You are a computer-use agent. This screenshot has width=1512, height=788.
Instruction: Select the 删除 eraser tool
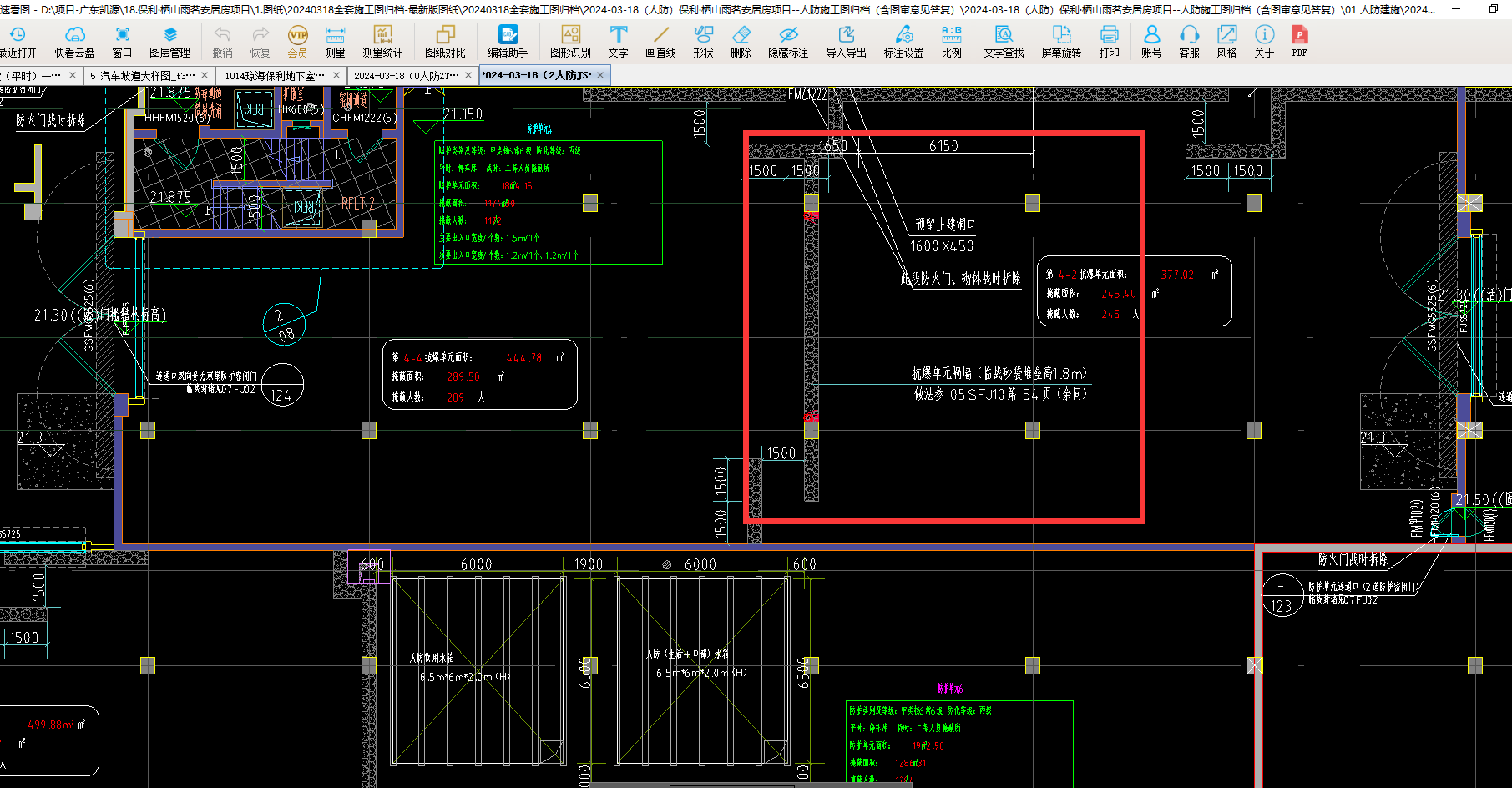tap(741, 42)
